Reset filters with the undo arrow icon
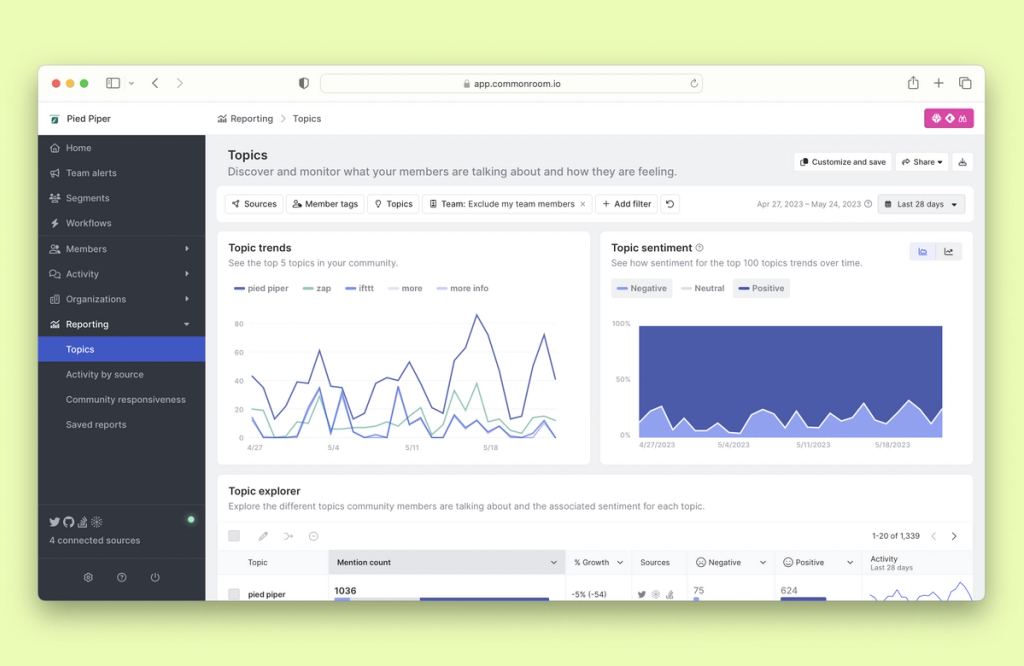 pyautogui.click(x=670, y=204)
